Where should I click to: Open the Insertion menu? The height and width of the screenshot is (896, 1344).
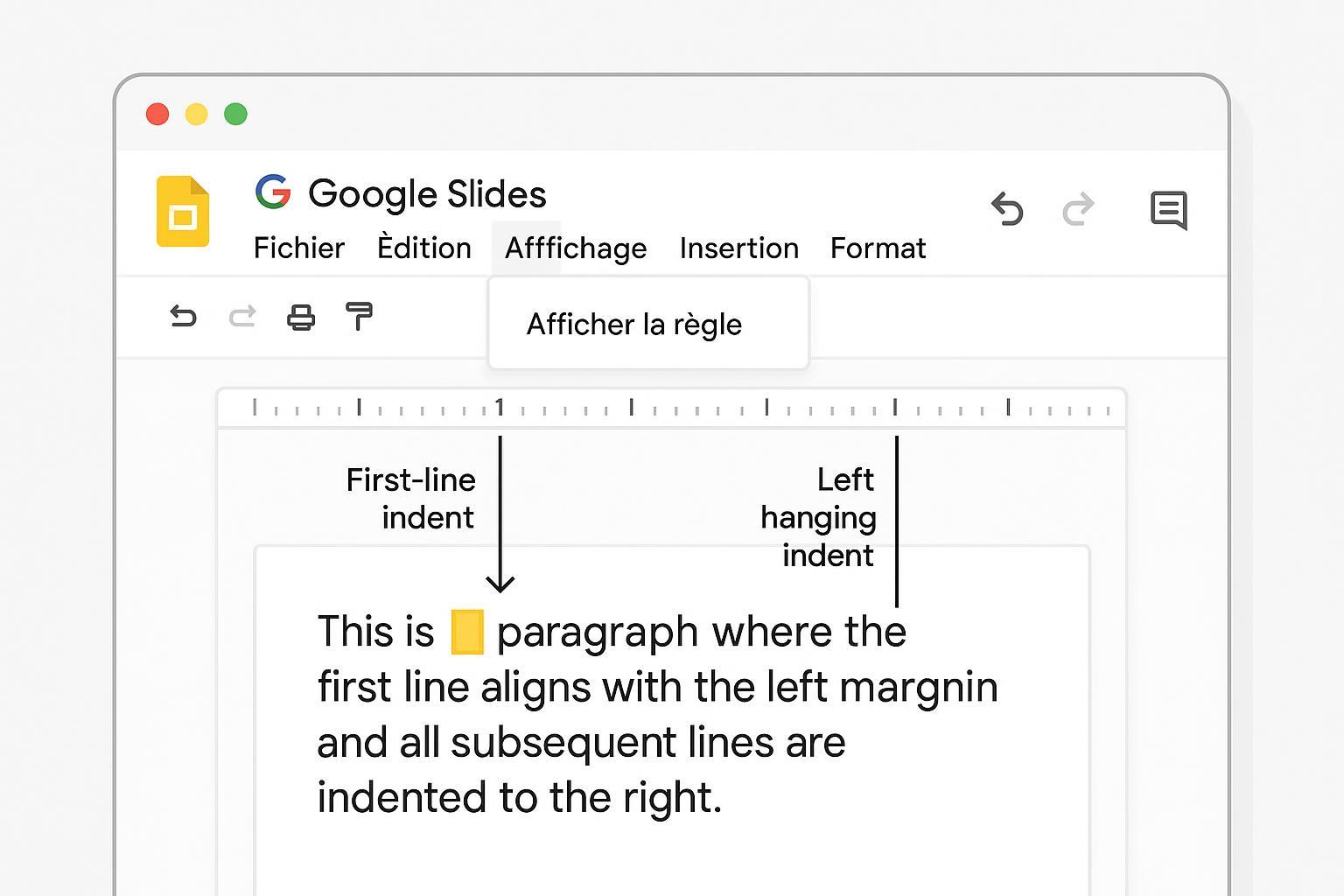739,248
